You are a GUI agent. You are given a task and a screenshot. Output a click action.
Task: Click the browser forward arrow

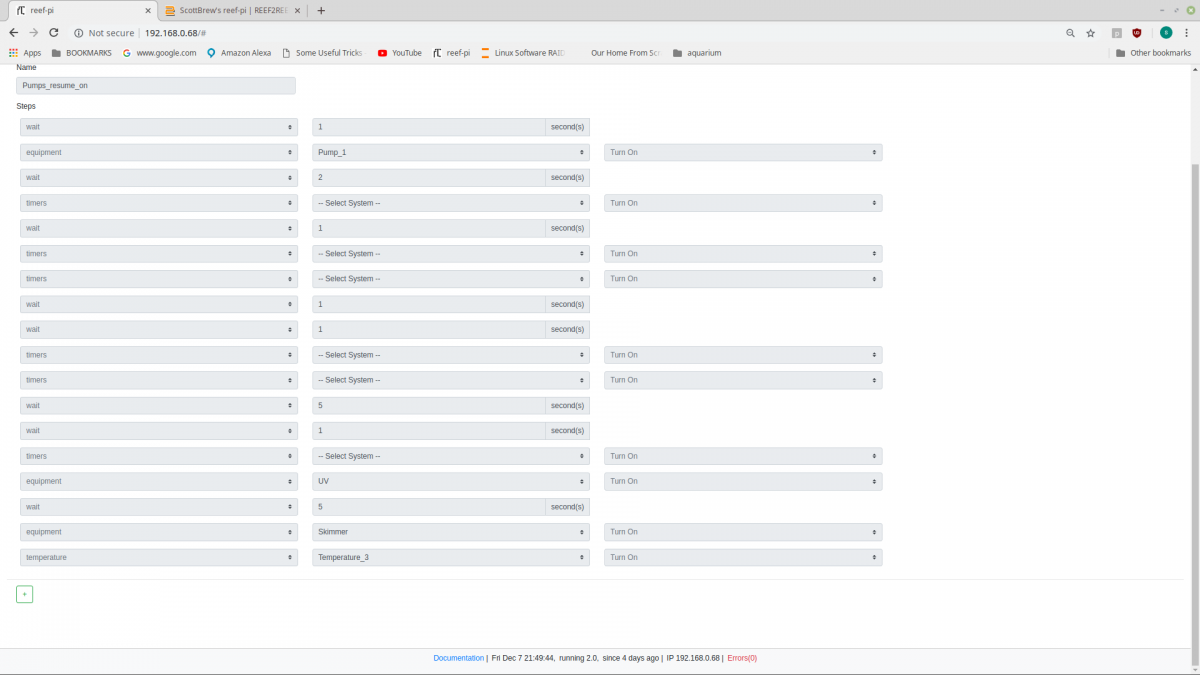point(34,33)
